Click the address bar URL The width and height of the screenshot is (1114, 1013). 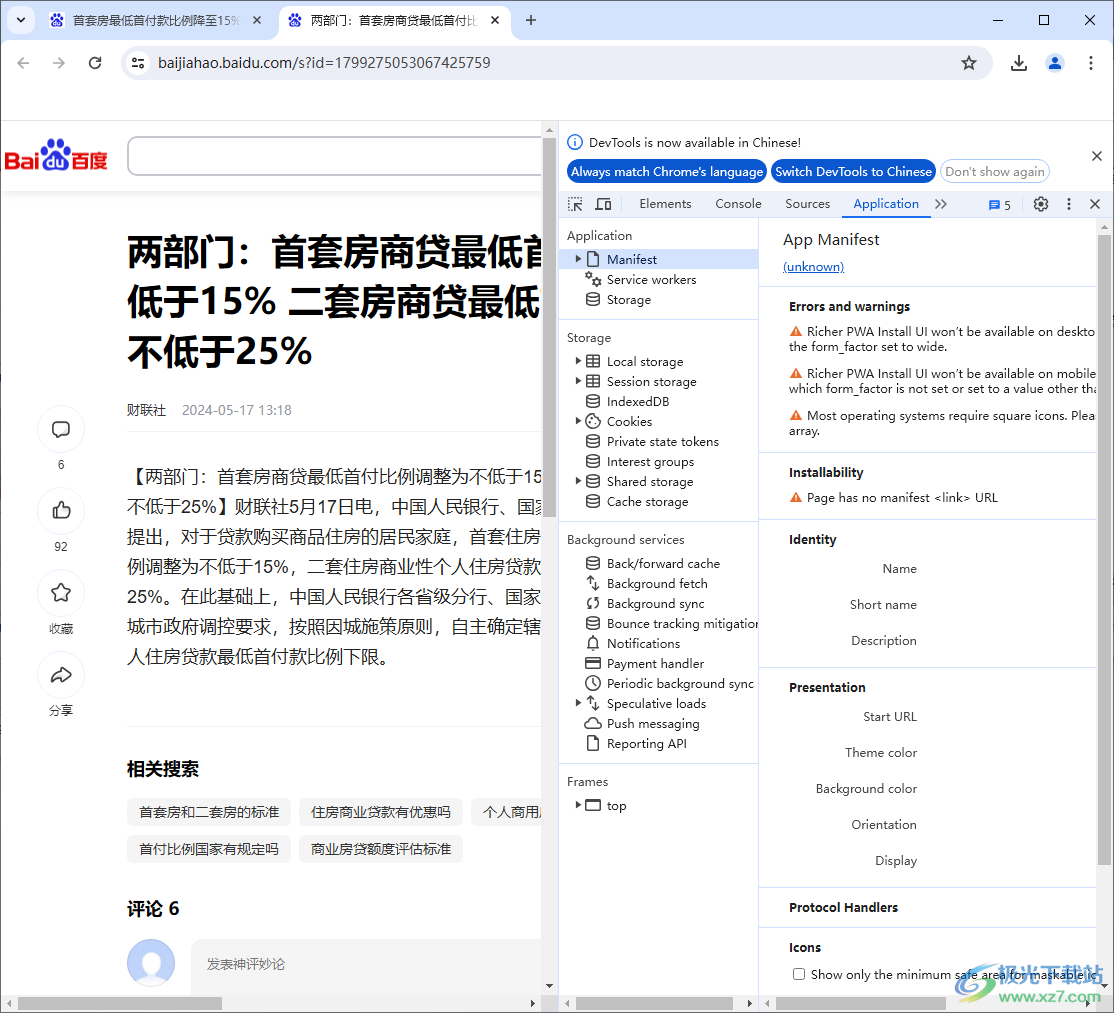pyautogui.click(x=324, y=63)
